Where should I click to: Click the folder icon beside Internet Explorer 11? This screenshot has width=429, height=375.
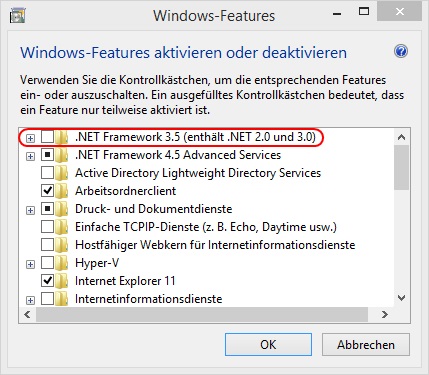click(61, 281)
